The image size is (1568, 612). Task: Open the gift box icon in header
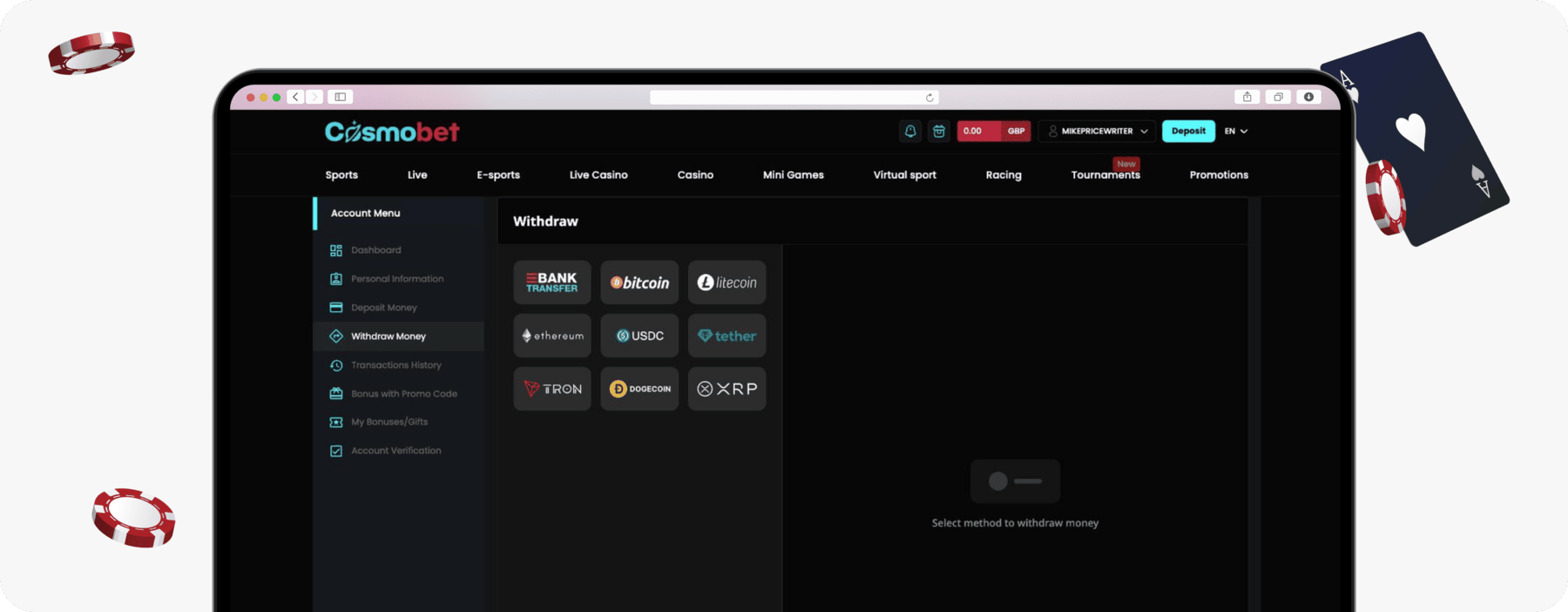939,131
